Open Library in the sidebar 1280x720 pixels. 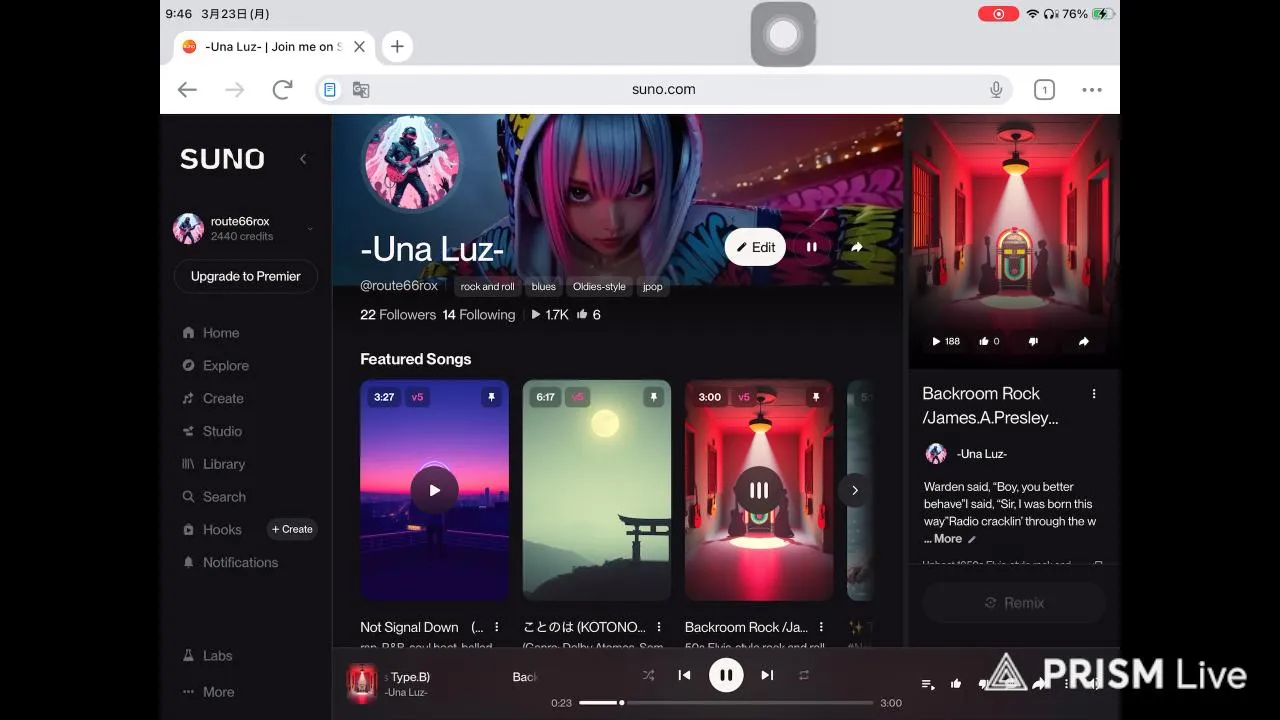pos(213,464)
